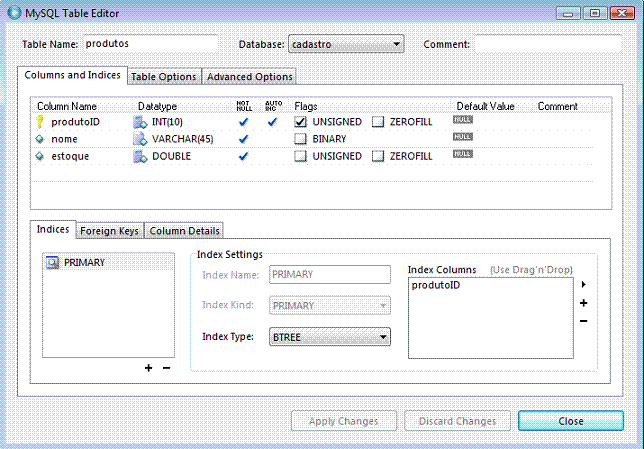Viewport: 644px width, 449px height.
Task: Click the NULL default value icon for nome
Action: click(463, 136)
